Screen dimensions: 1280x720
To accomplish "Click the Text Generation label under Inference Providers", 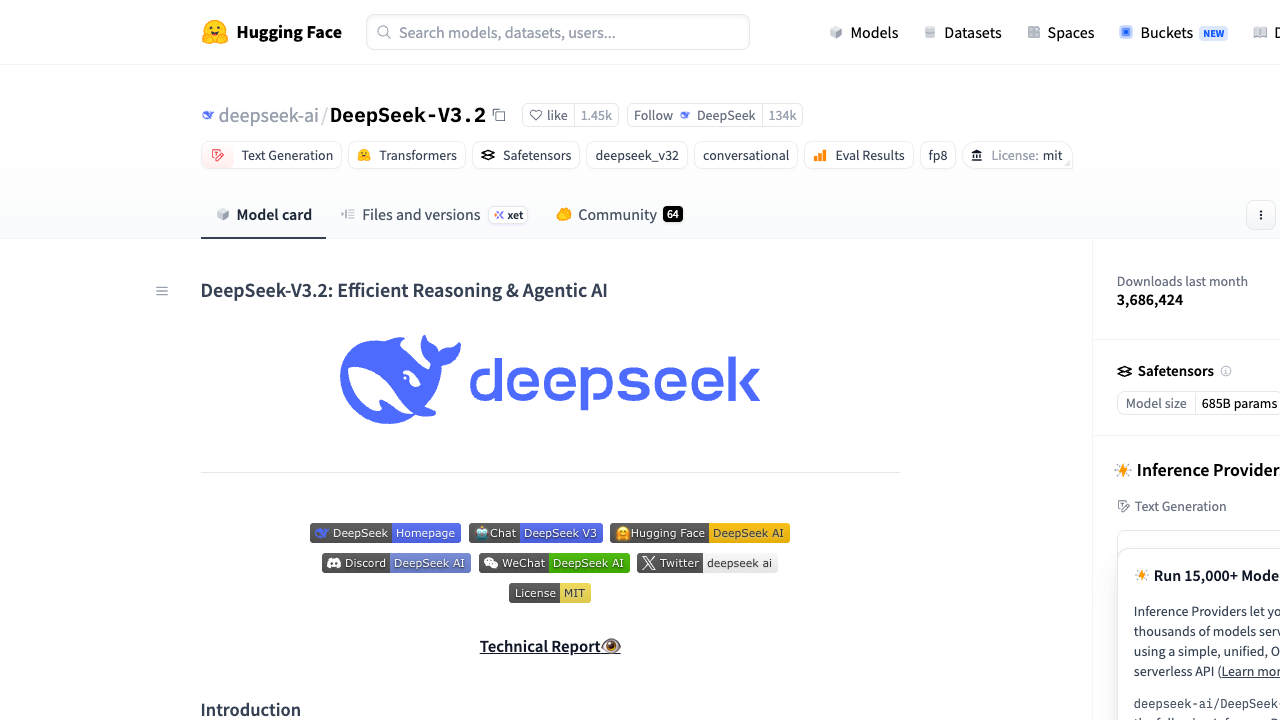I will click(1180, 506).
